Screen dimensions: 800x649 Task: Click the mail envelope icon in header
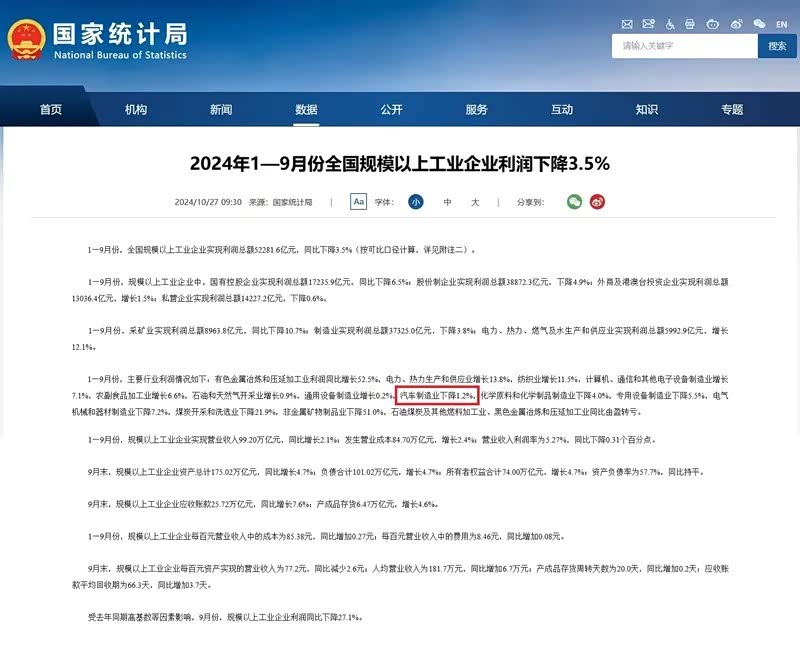pyautogui.click(x=627, y=23)
